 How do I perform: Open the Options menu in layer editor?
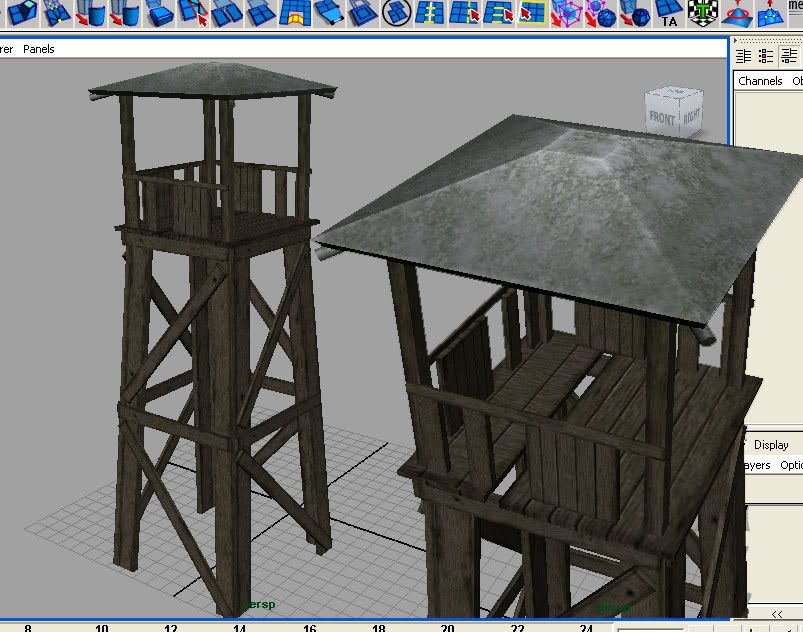click(x=791, y=465)
